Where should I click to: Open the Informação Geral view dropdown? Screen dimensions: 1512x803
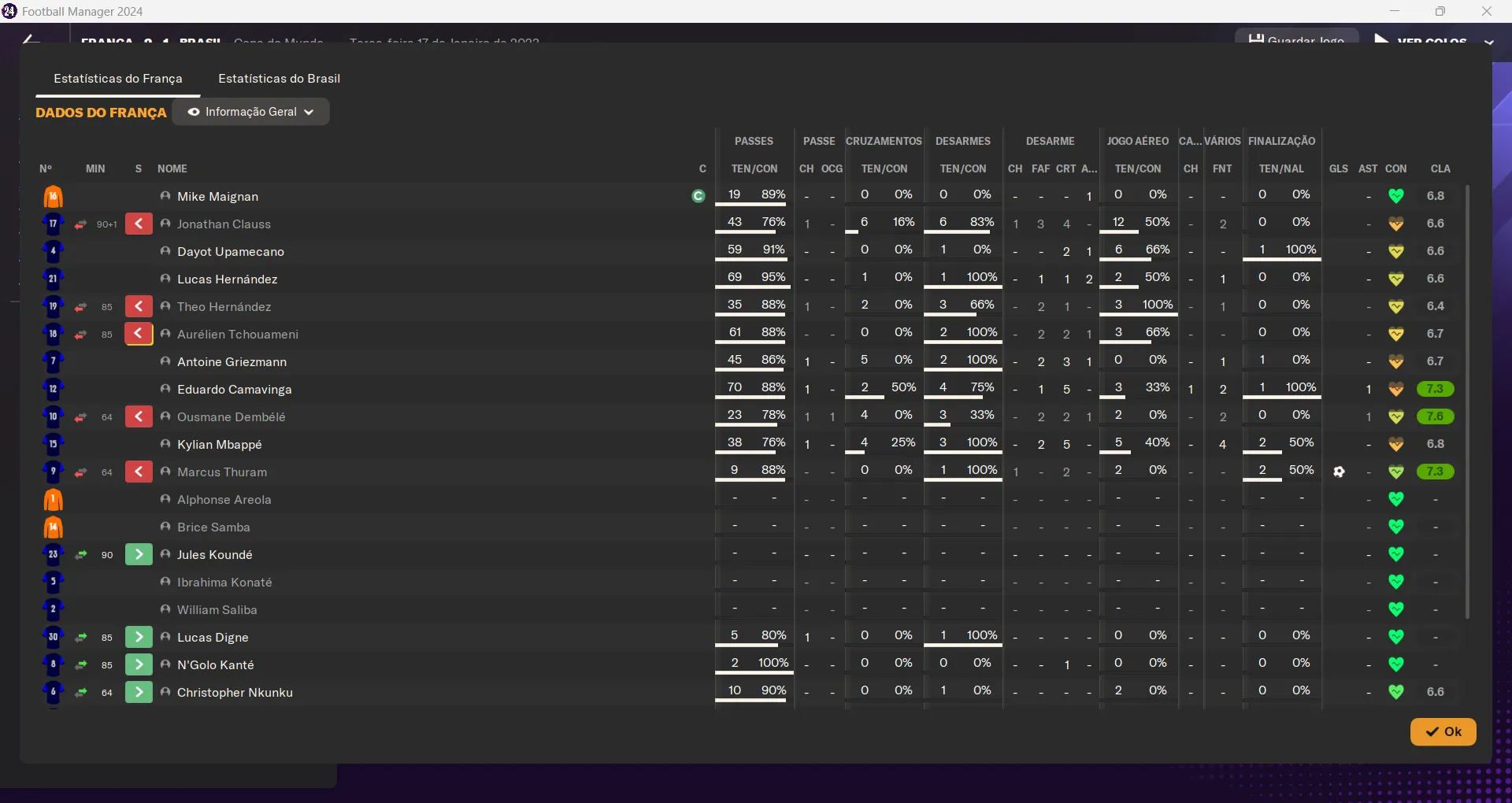click(x=250, y=112)
